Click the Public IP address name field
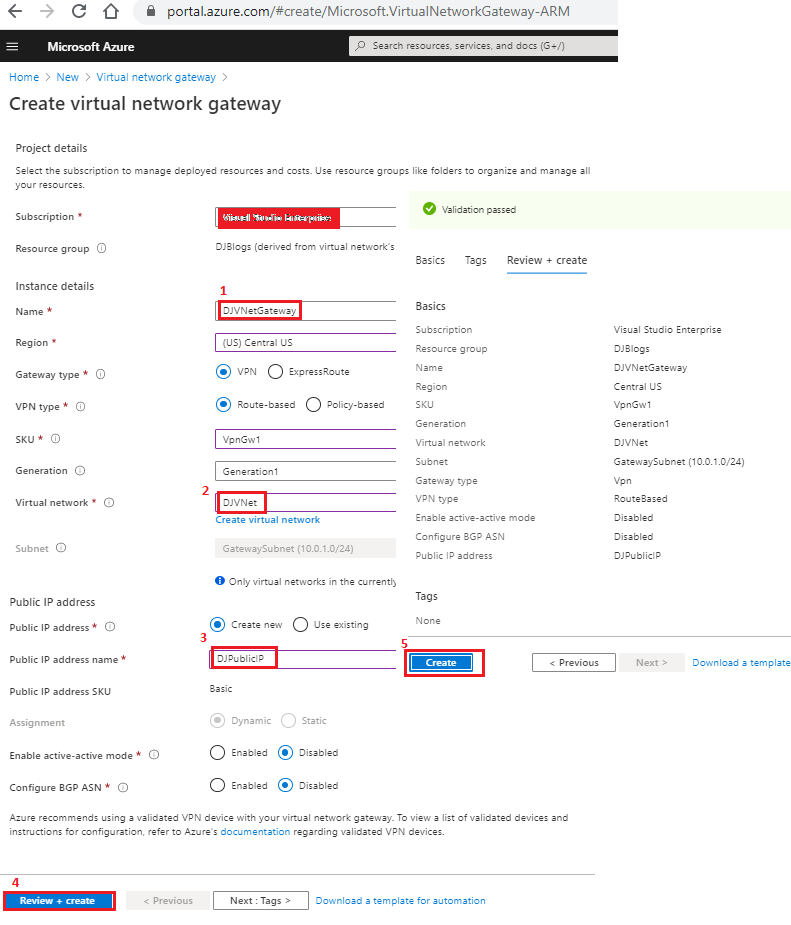Screen dimensions: 791x925 pos(303,659)
